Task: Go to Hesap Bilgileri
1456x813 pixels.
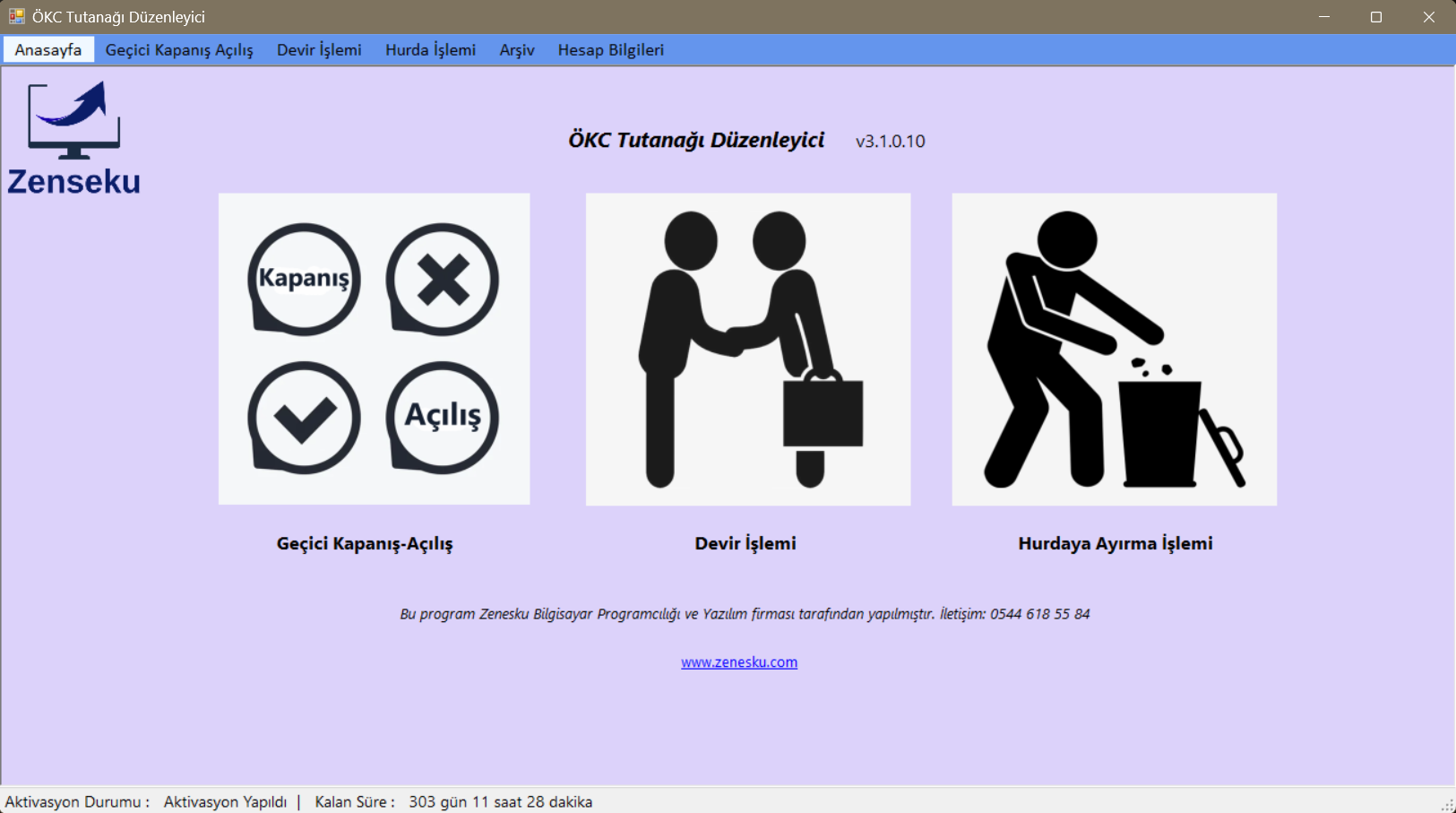Action: pos(611,50)
